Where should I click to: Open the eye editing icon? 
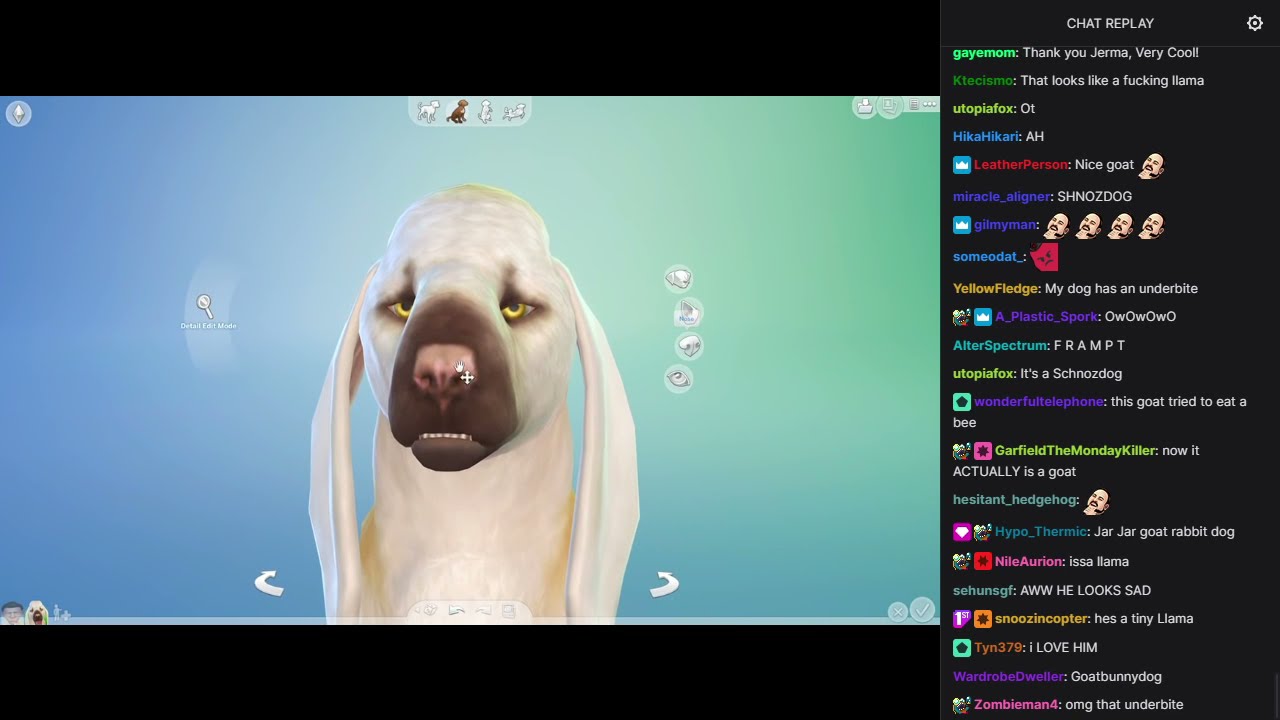point(679,378)
